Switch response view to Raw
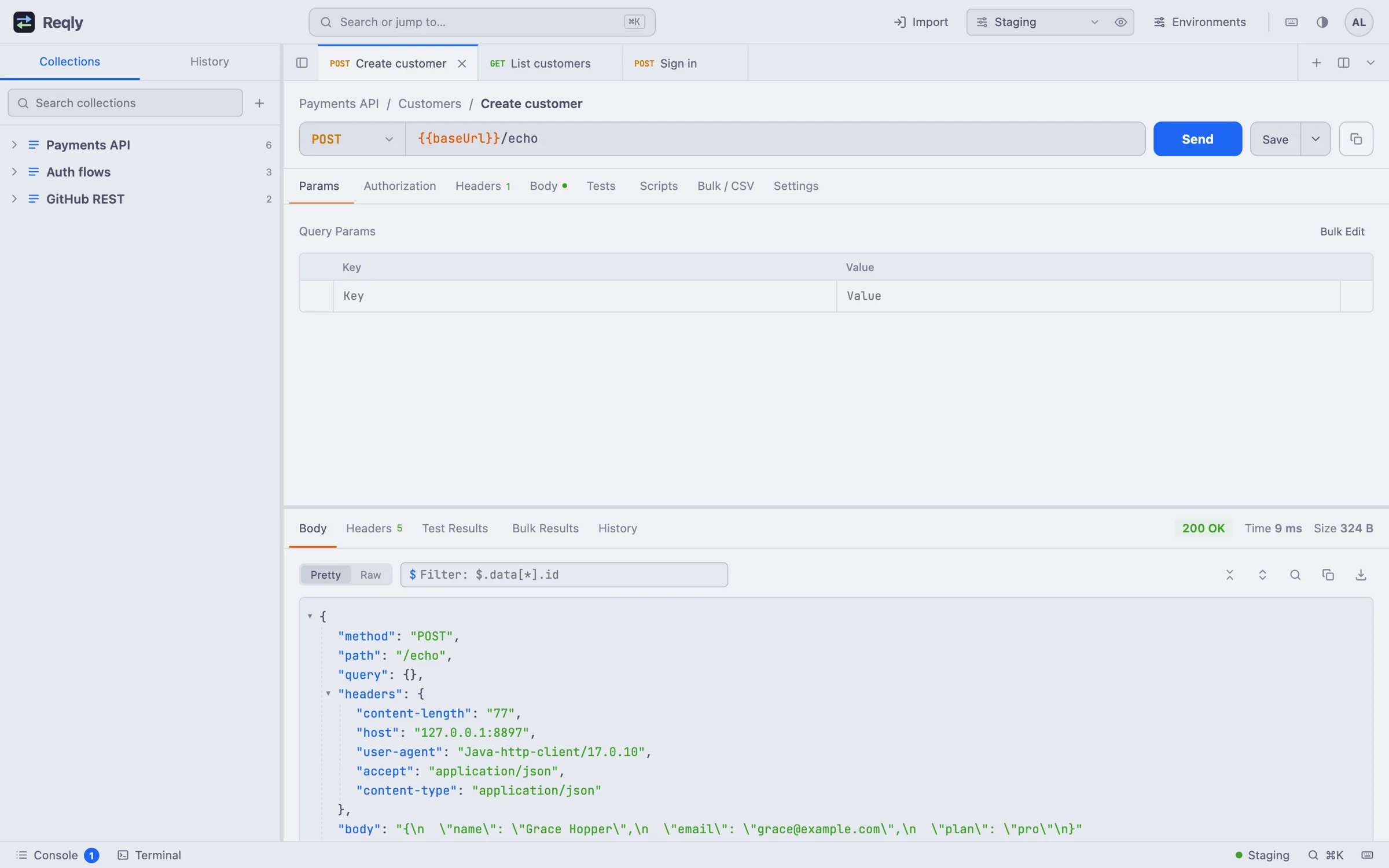The width and height of the screenshot is (1389, 868). (370, 575)
